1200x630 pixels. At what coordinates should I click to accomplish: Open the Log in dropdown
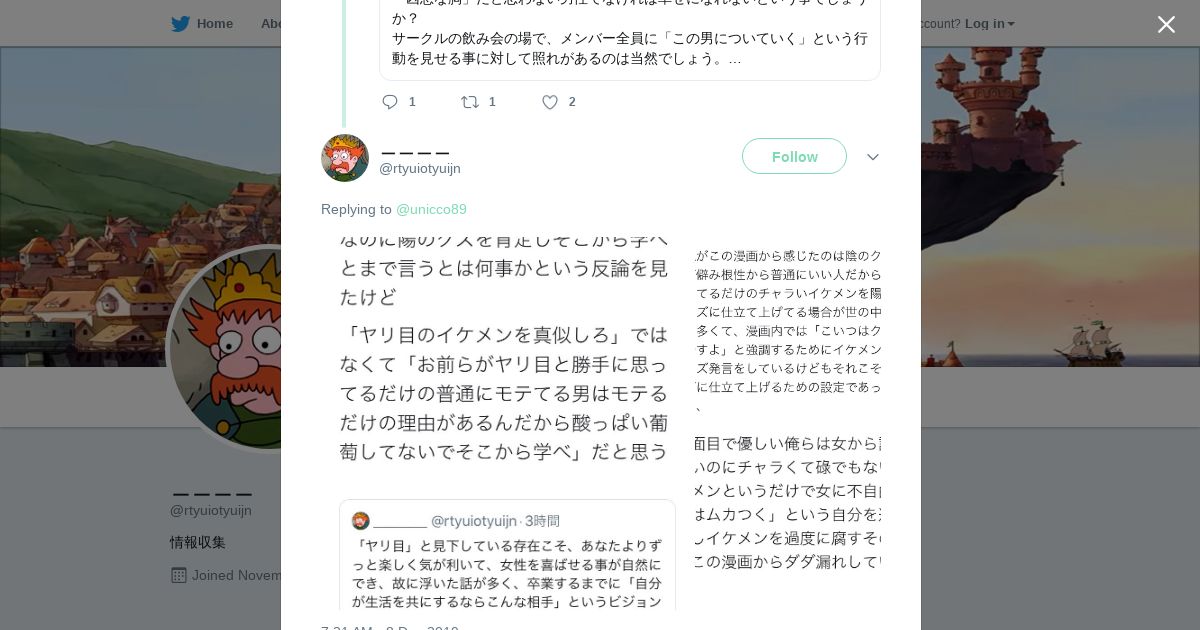[989, 23]
